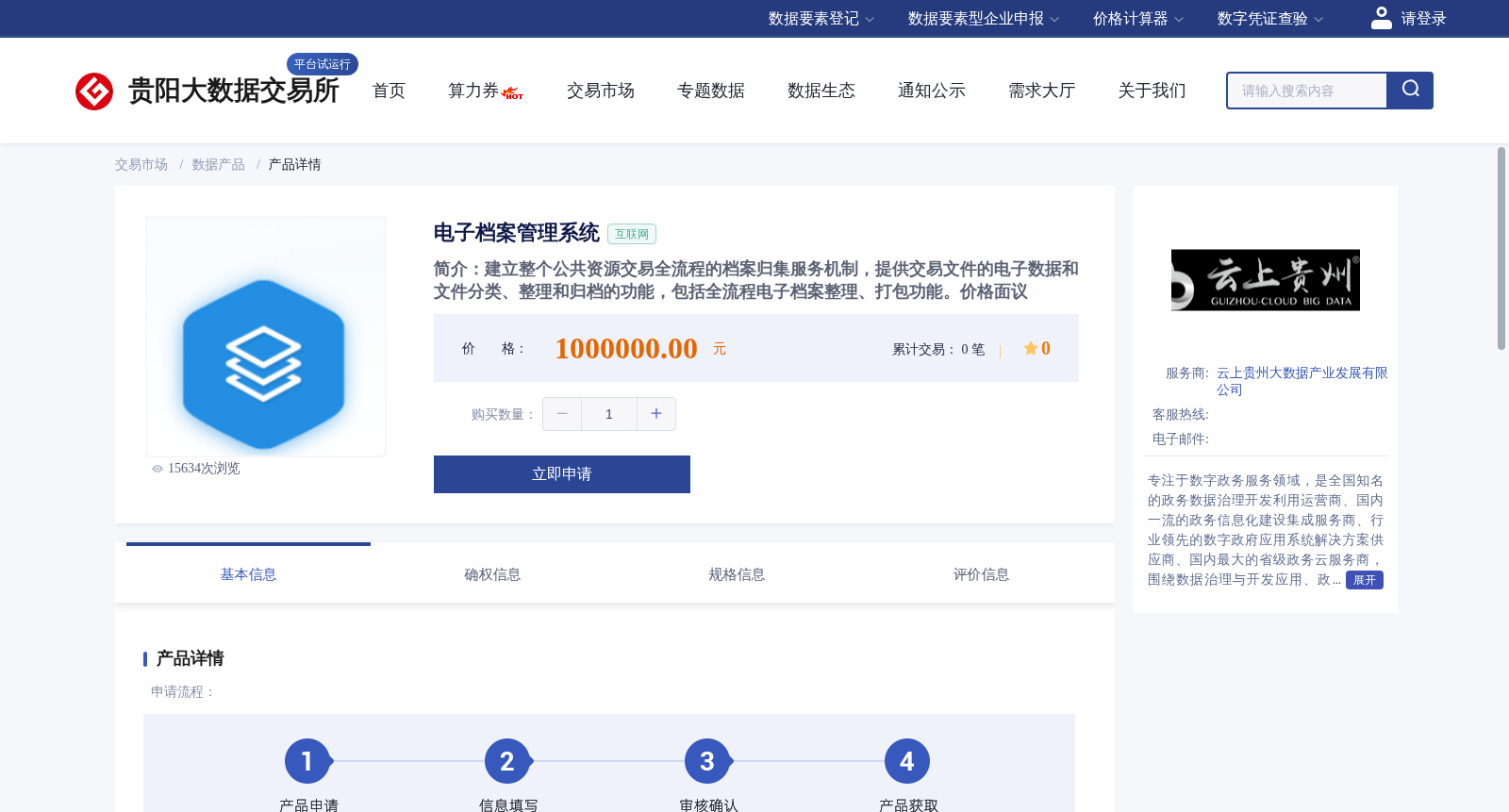This screenshot has width=1509, height=812.
Task: Open 交易市场 navigation item
Action: 601,91
